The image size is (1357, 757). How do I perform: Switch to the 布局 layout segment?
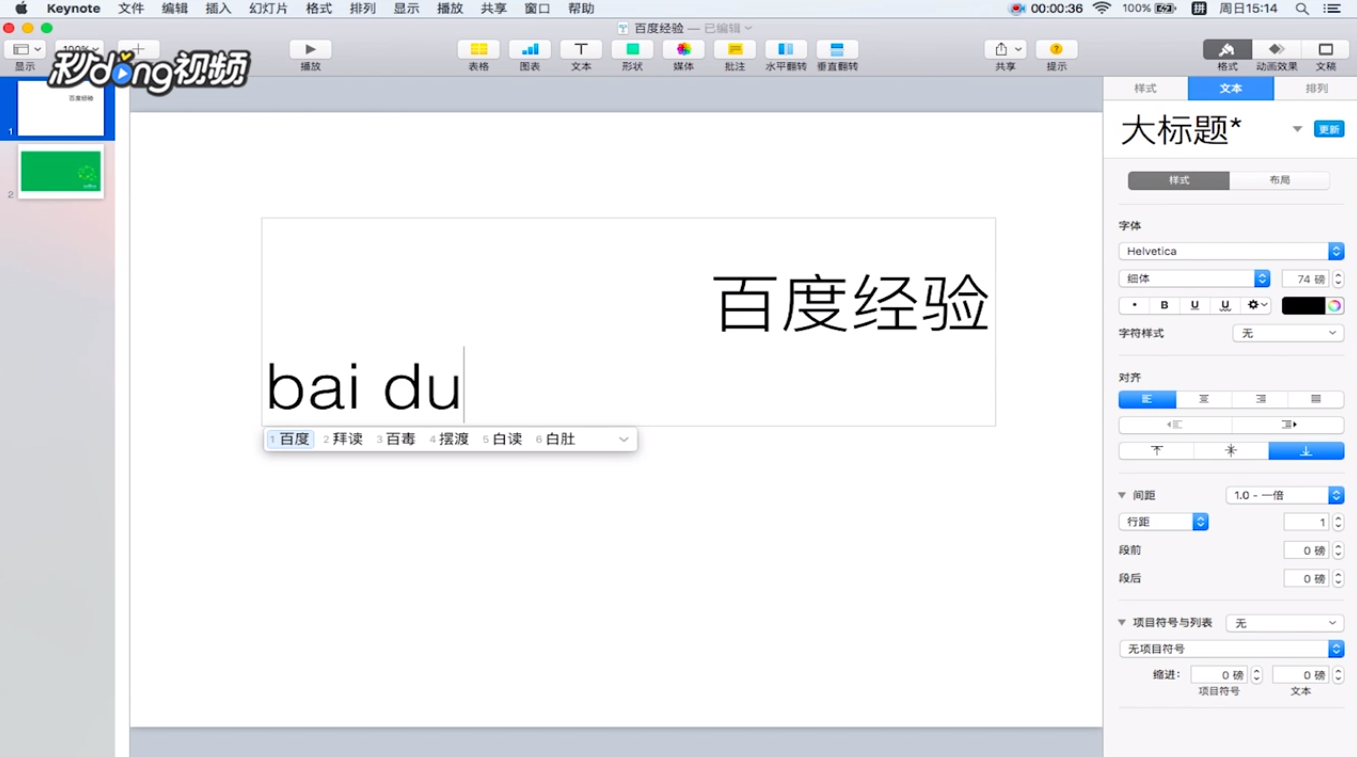click(x=1280, y=180)
